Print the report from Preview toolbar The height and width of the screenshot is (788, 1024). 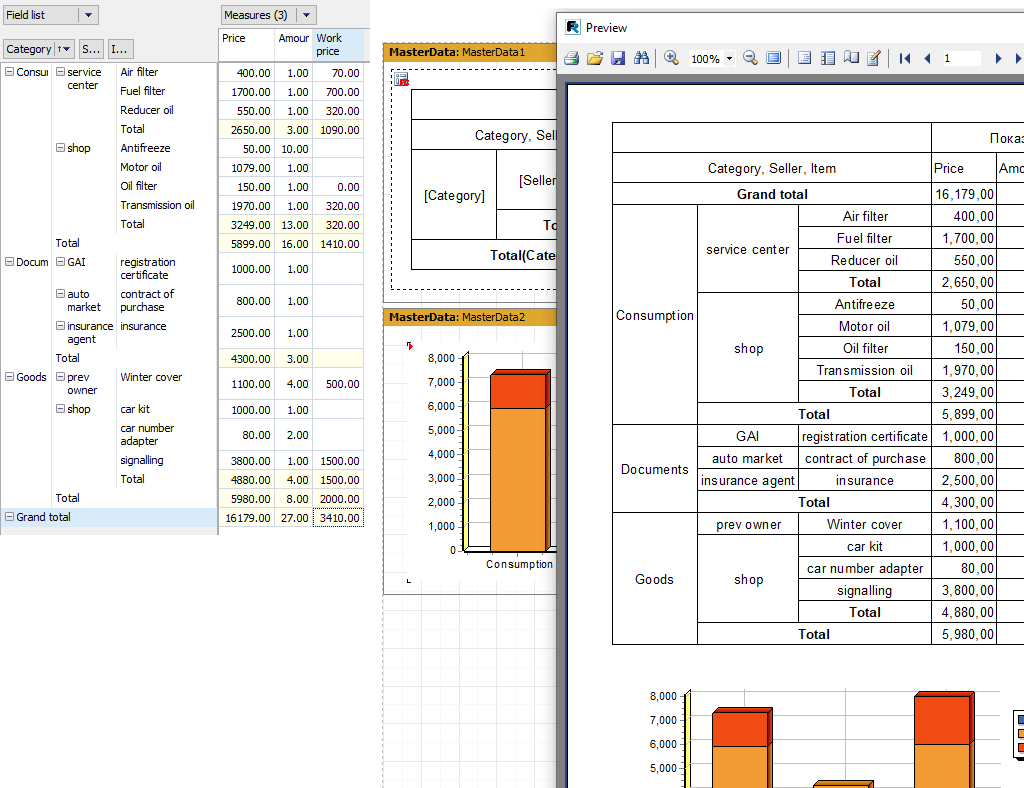tap(571, 58)
